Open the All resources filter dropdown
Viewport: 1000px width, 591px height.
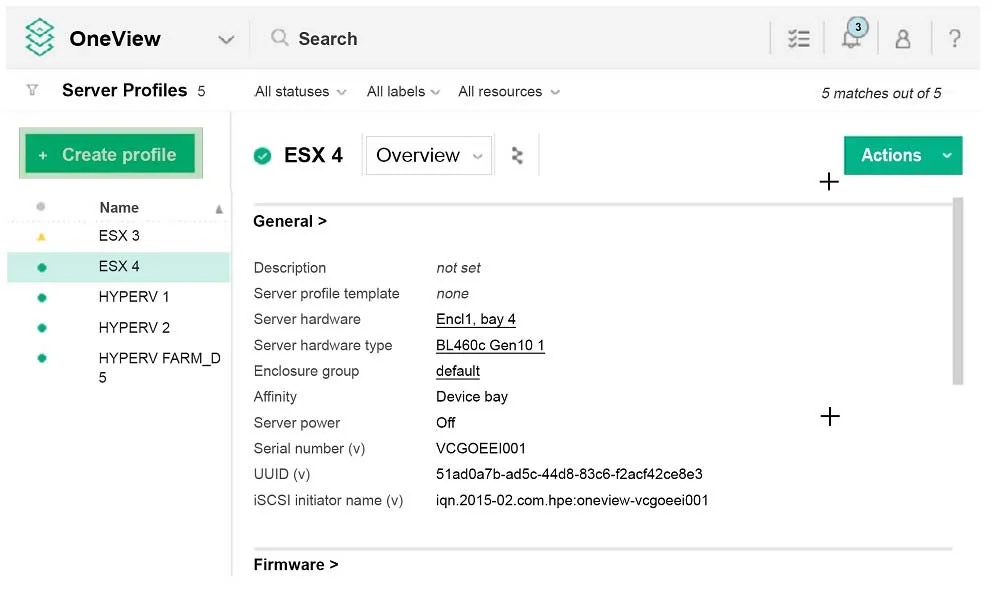pyautogui.click(x=508, y=92)
